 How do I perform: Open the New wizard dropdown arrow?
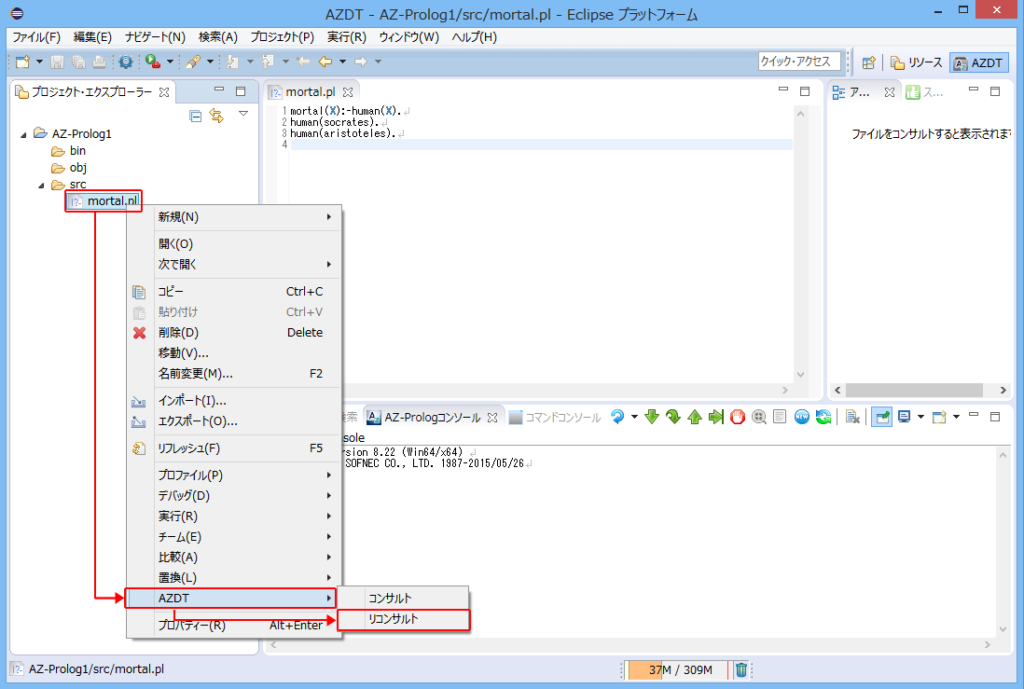tap(40, 62)
